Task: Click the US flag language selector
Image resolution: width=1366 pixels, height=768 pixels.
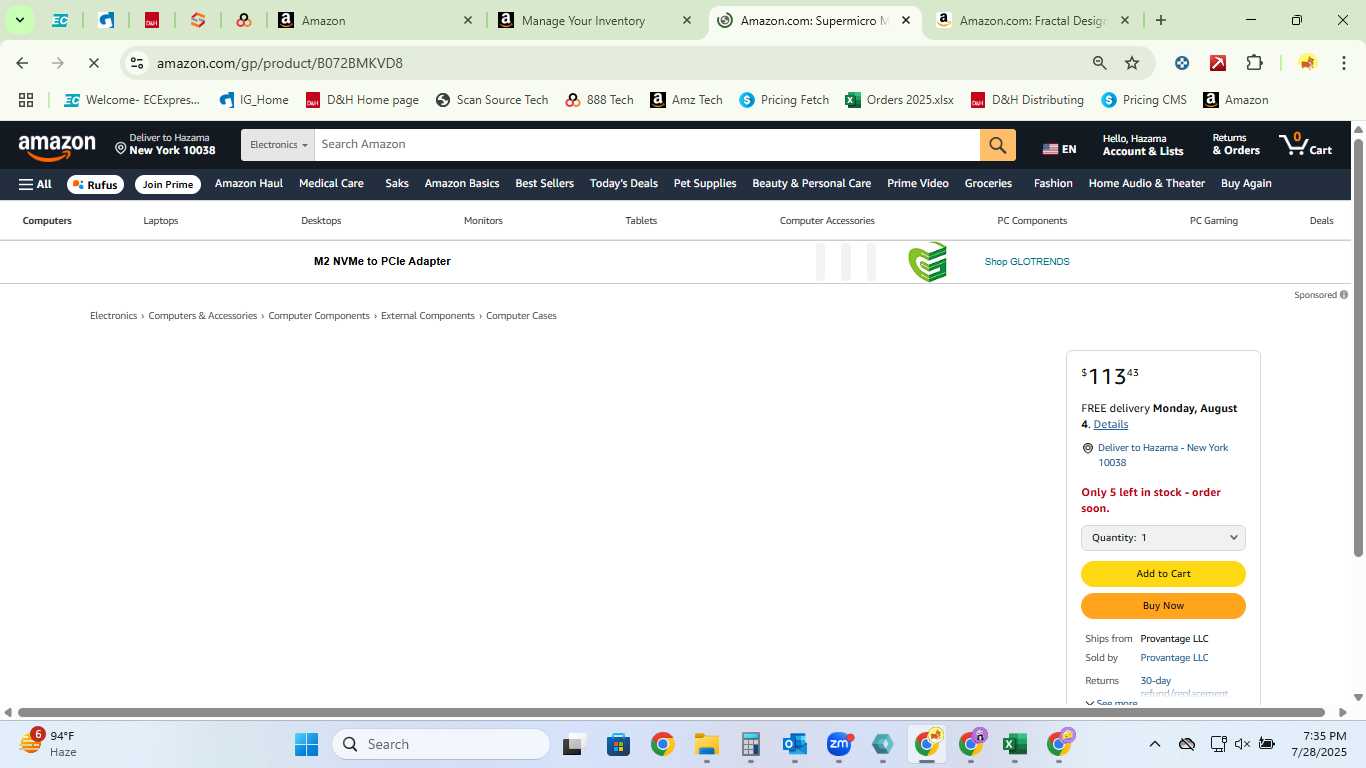Action: pyautogui.click(x=1059, y=149)
